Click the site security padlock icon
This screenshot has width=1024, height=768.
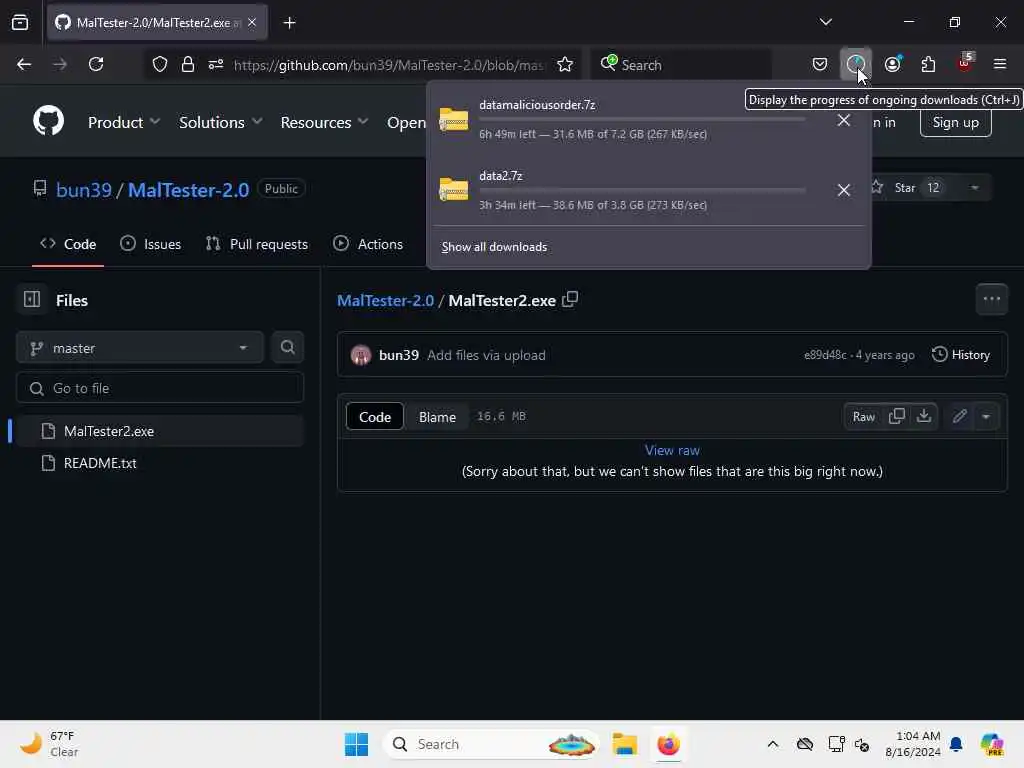(x=188, y=64)
